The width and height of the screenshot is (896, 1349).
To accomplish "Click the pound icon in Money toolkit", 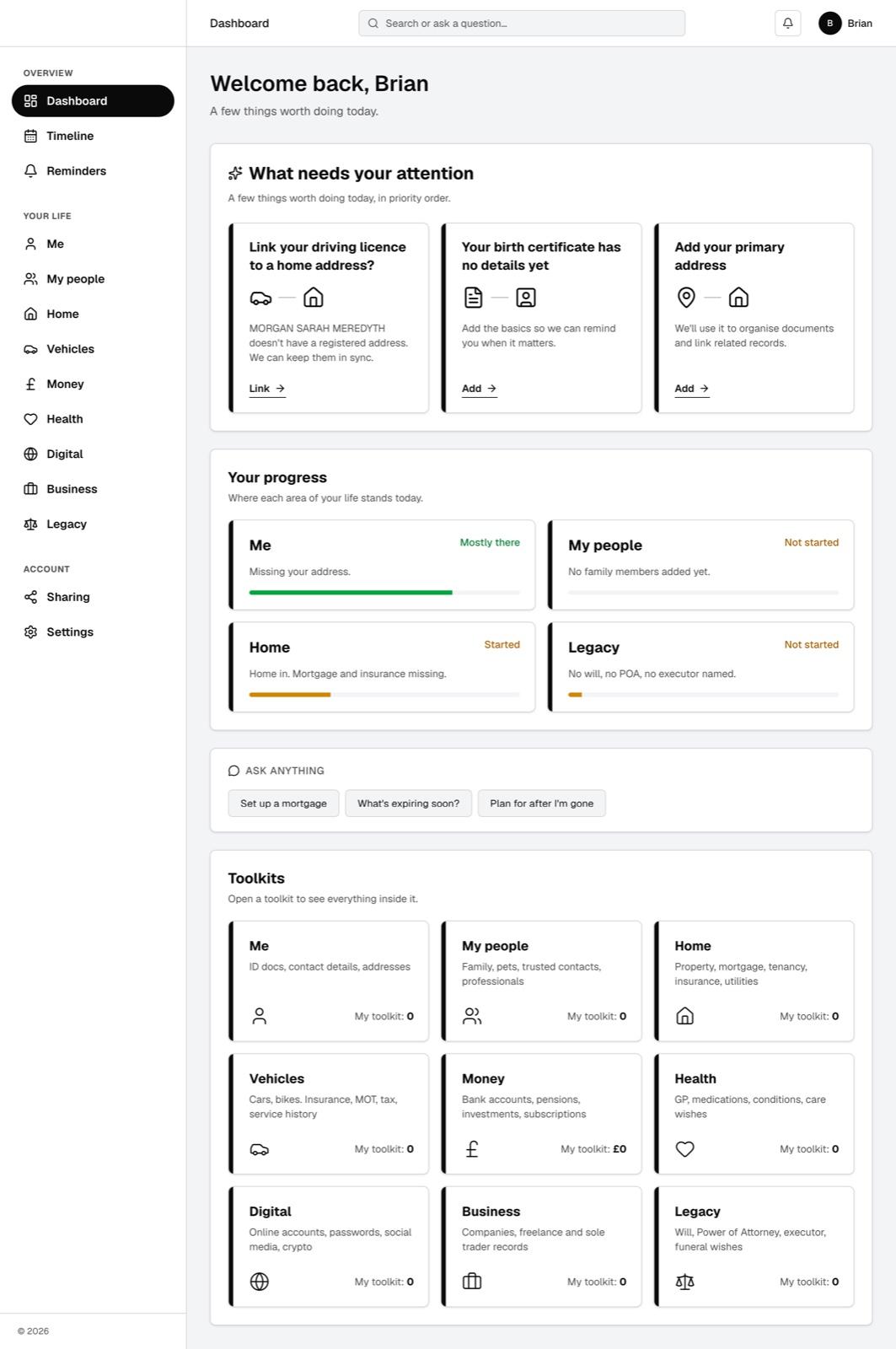I will 472,1149.
